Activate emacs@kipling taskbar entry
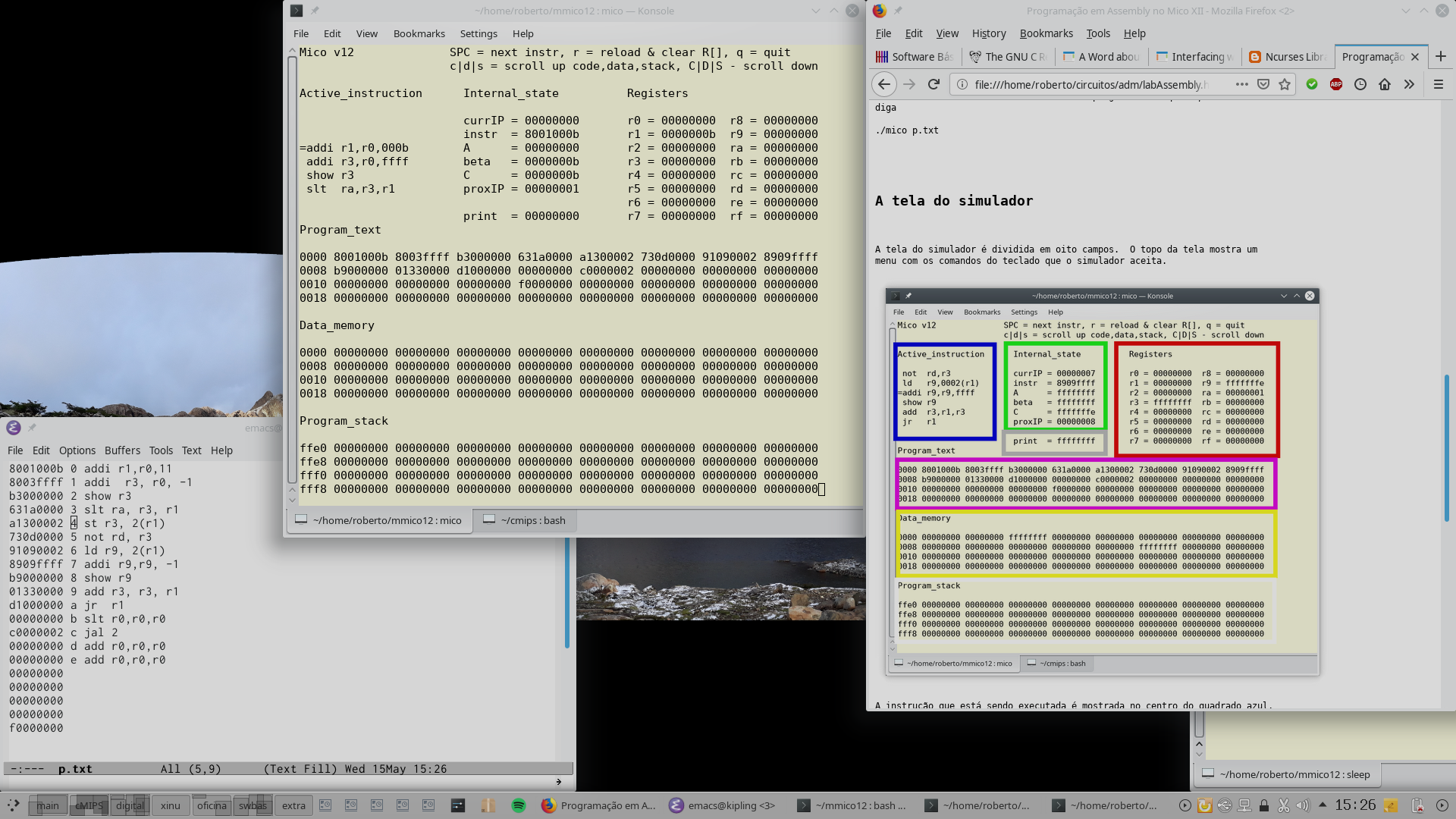 coord(722,805)
